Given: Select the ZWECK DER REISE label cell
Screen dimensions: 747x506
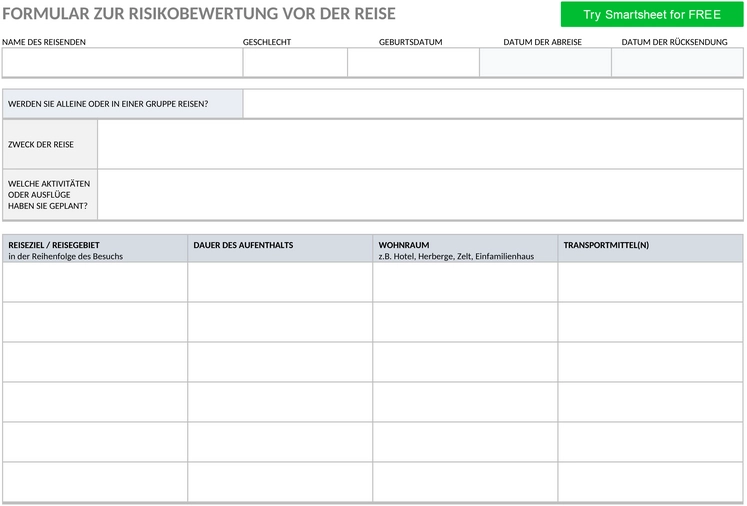Looking at the screenshot, I should [50, 144].
